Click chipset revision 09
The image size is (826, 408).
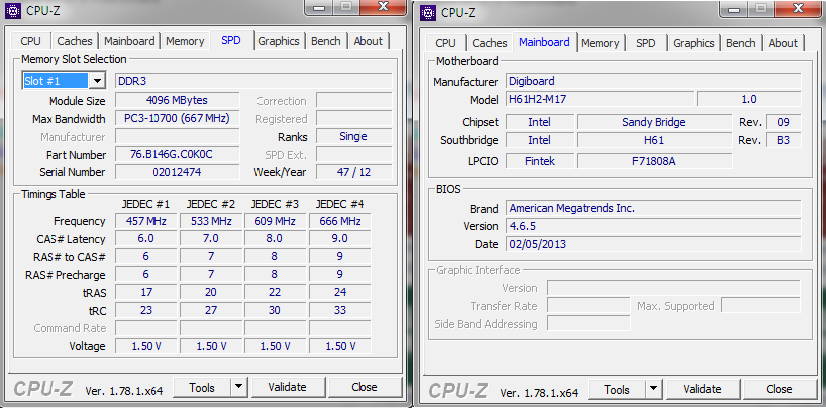(x=784, y=122)
